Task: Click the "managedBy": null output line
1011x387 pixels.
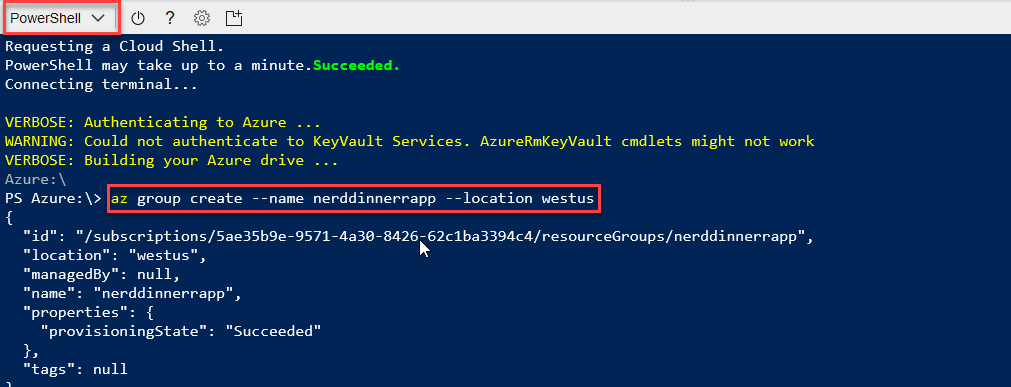Action: click(101, 274)
